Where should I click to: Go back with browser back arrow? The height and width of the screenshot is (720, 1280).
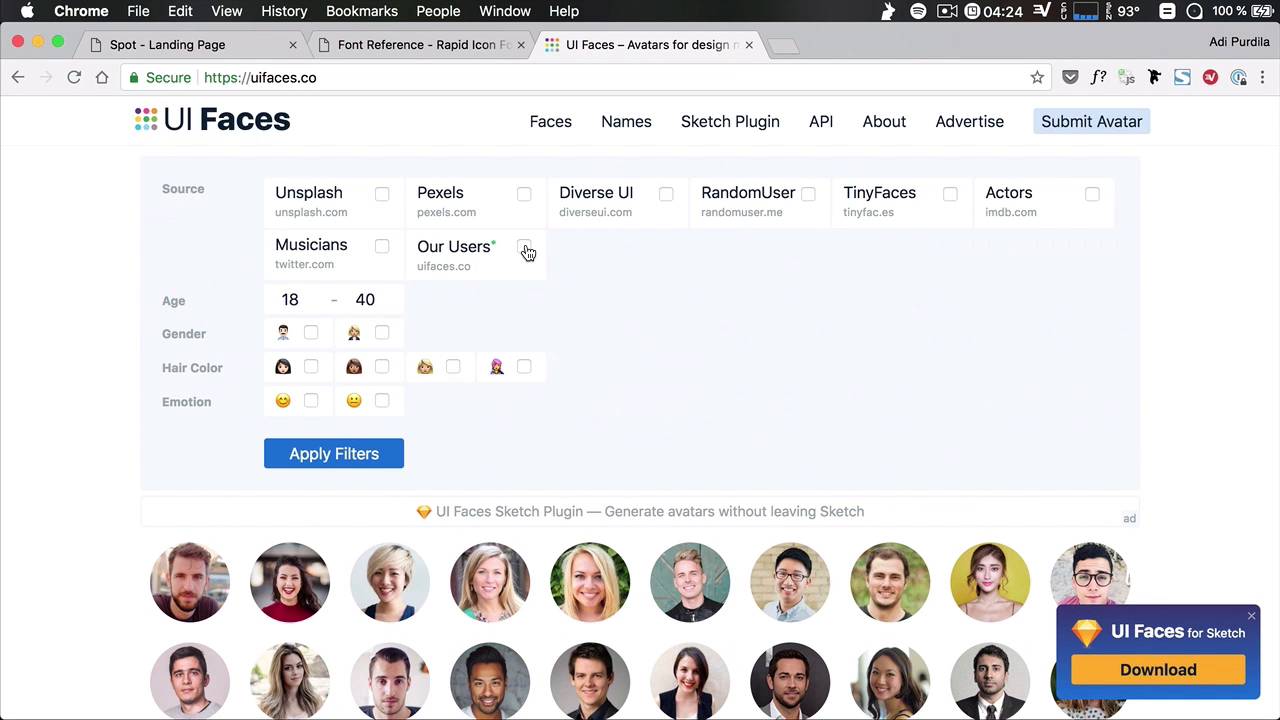(x=18, y=77)
